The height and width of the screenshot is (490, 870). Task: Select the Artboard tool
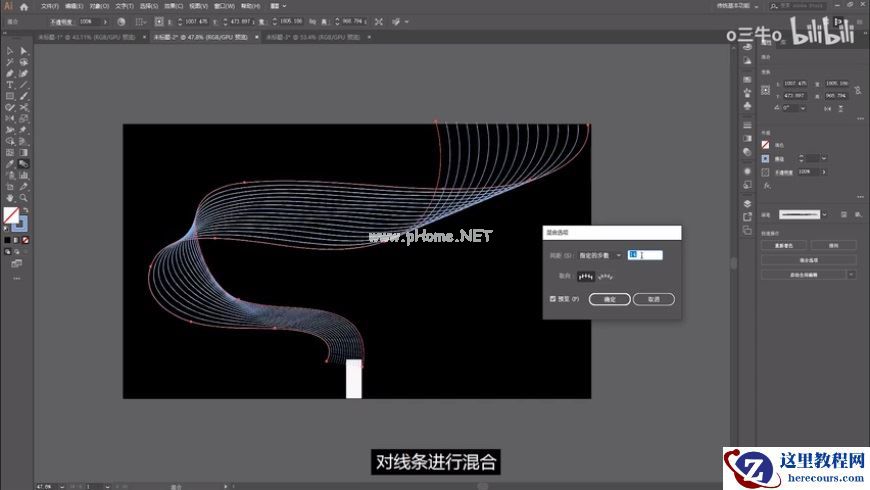(x=10, y=186)
